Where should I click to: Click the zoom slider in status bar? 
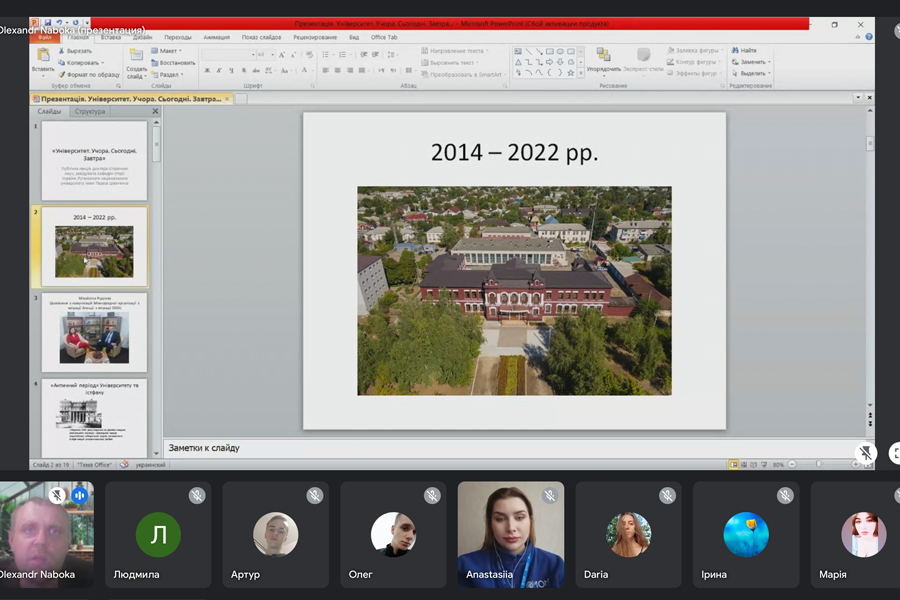tap(818, 464)
